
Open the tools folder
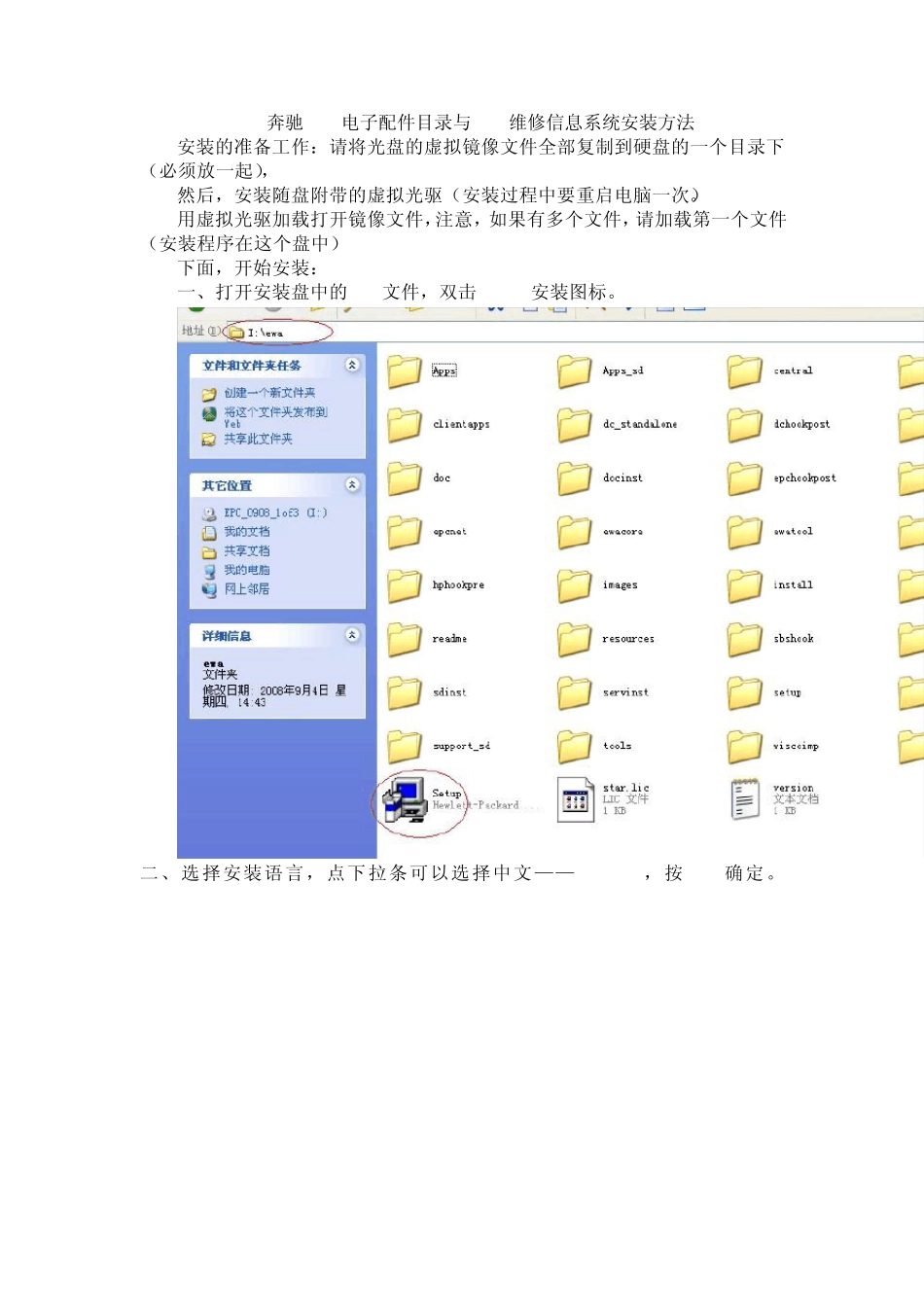594,746
